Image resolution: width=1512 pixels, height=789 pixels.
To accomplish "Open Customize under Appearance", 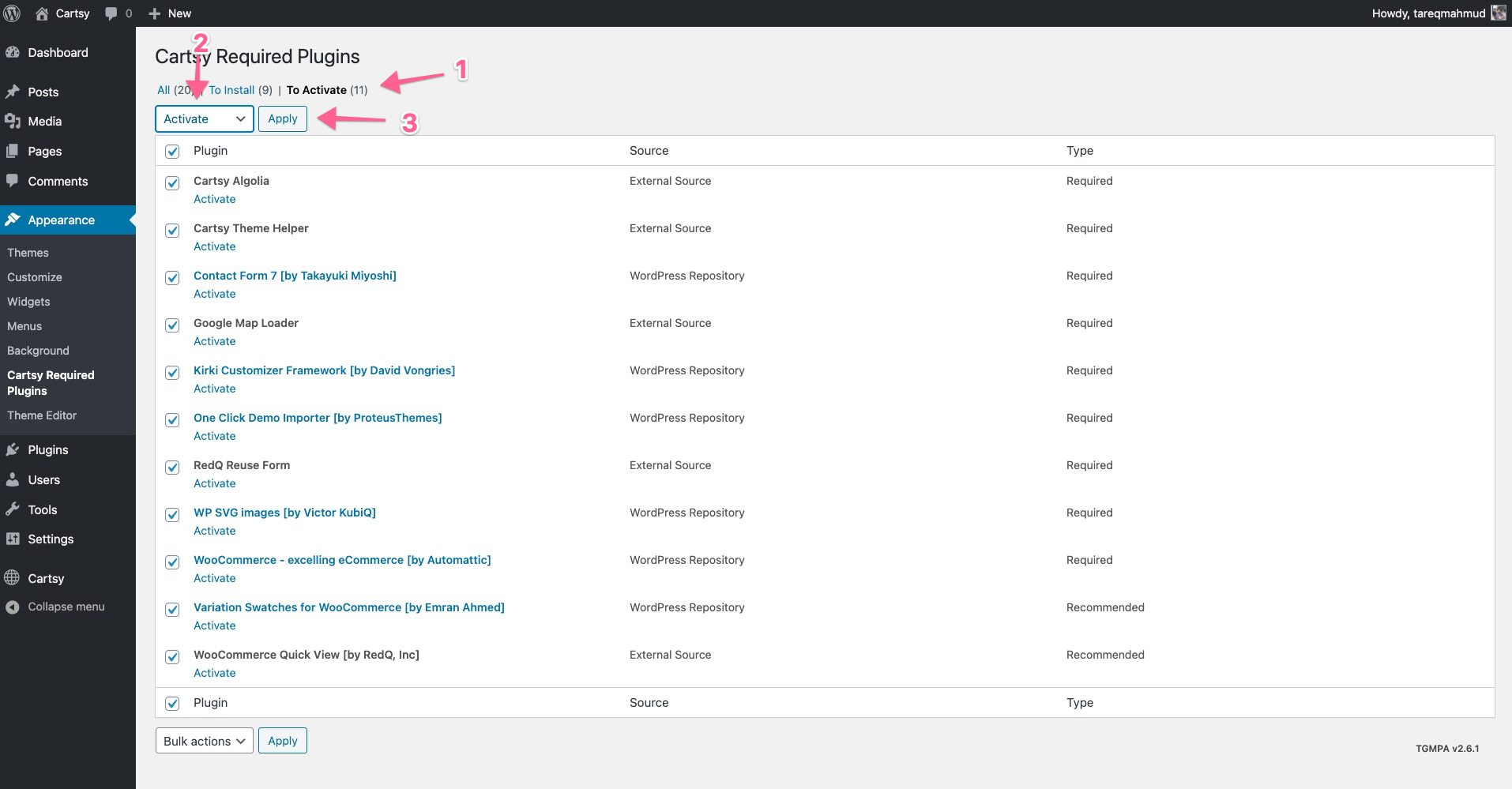I will [35, 277].
